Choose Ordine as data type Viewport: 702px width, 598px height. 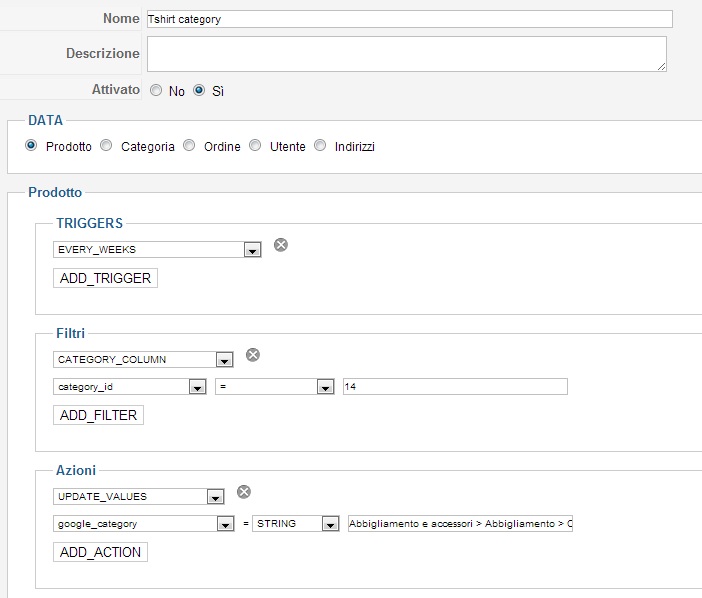pos(190,146)
